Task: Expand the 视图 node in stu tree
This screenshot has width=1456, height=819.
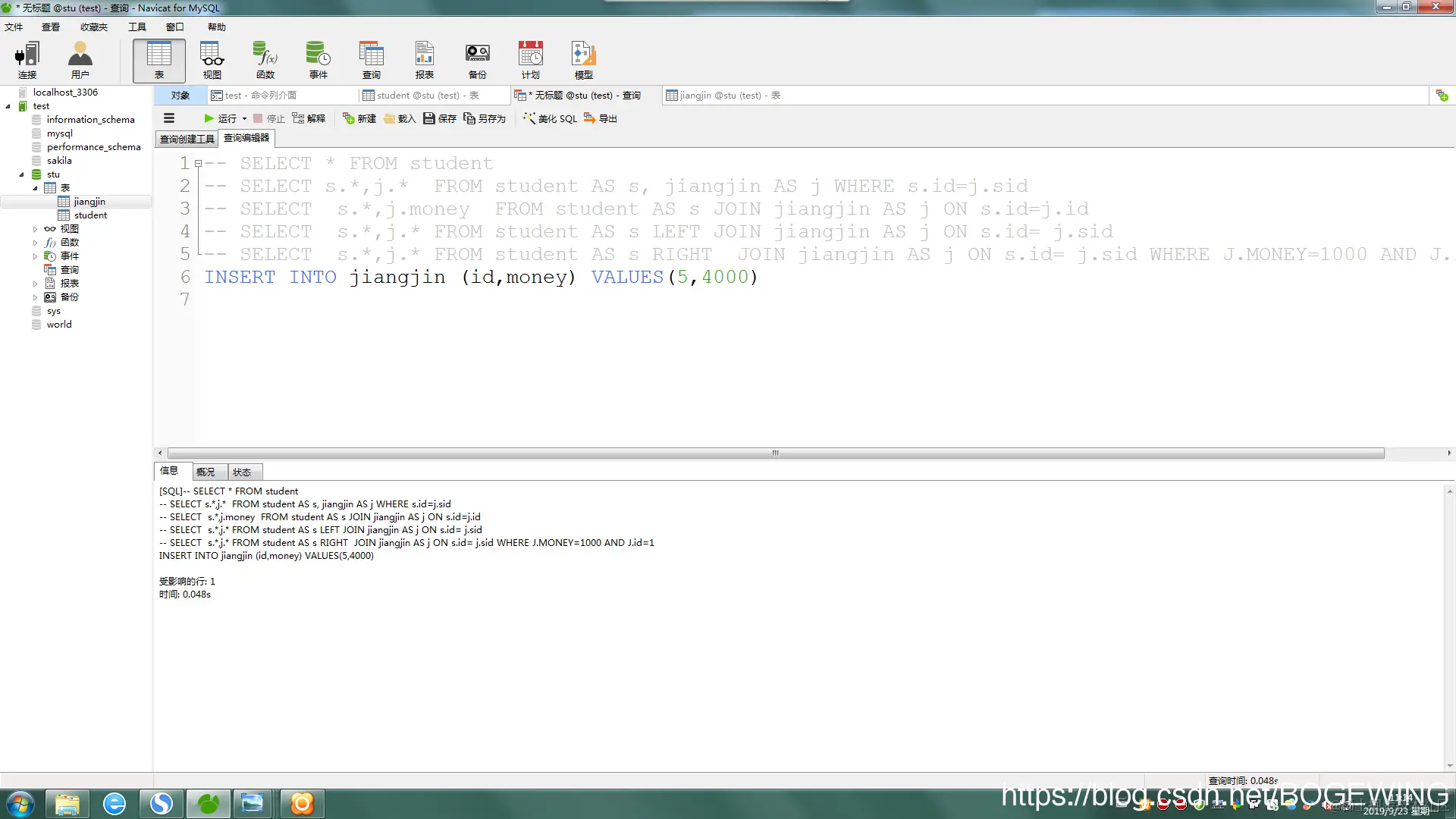Action: point(35,229)
